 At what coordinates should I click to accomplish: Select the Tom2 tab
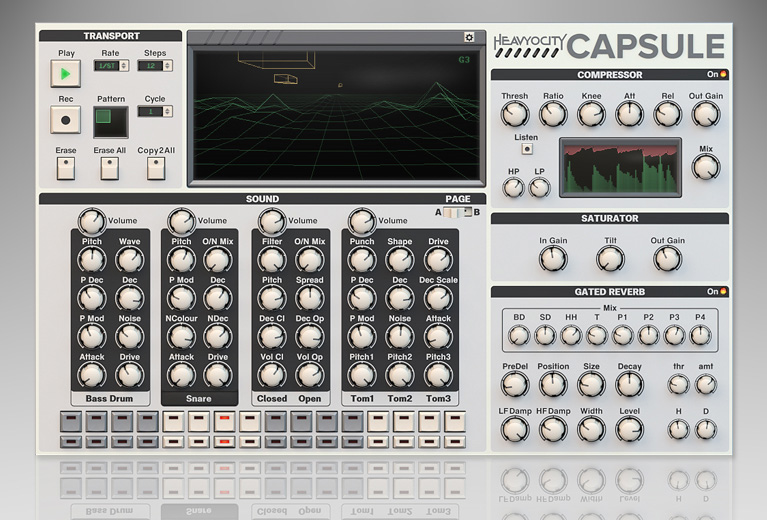click(x=400, y=399)
